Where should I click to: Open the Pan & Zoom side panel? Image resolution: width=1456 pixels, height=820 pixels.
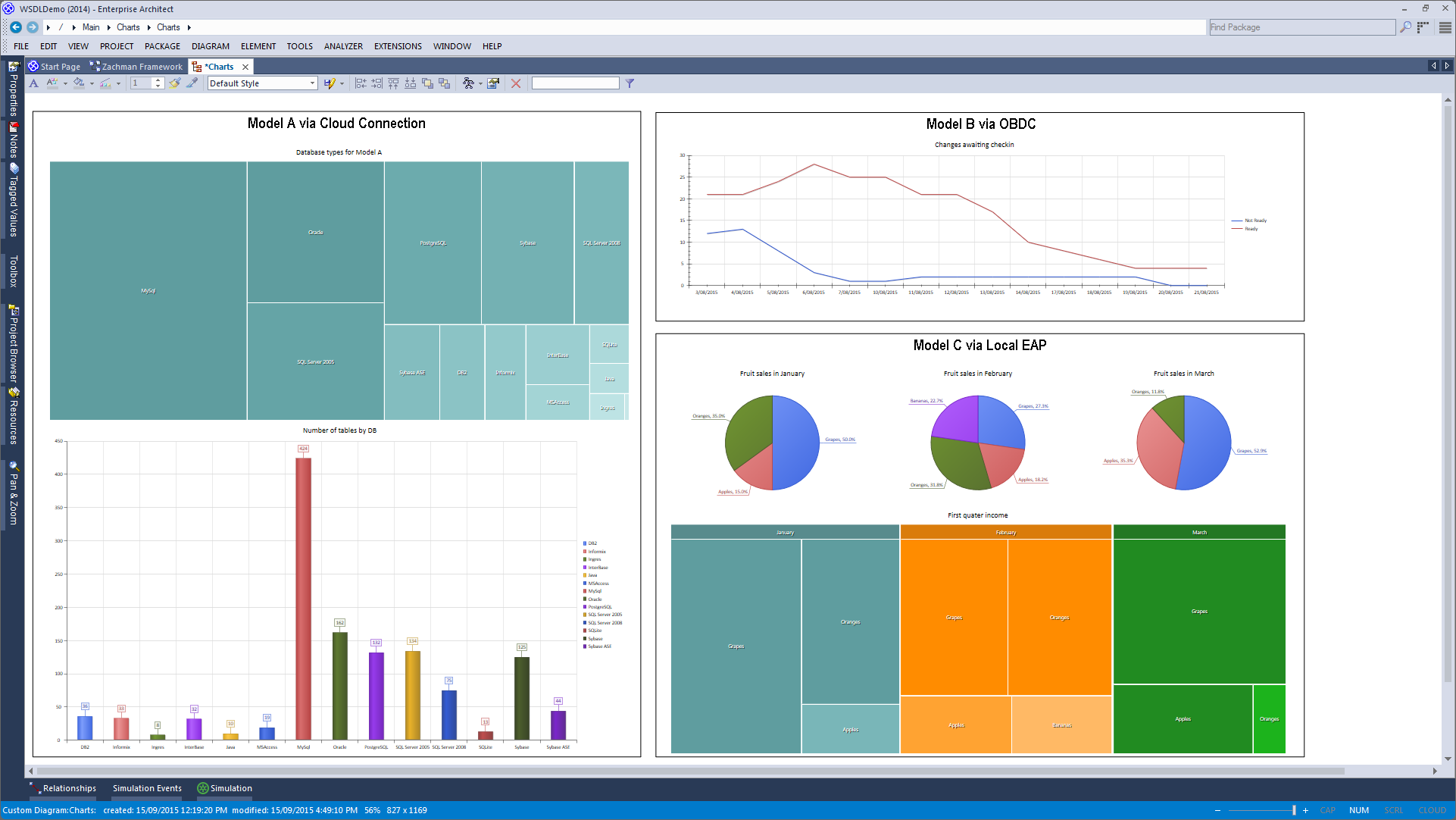[x=13, y=493]
